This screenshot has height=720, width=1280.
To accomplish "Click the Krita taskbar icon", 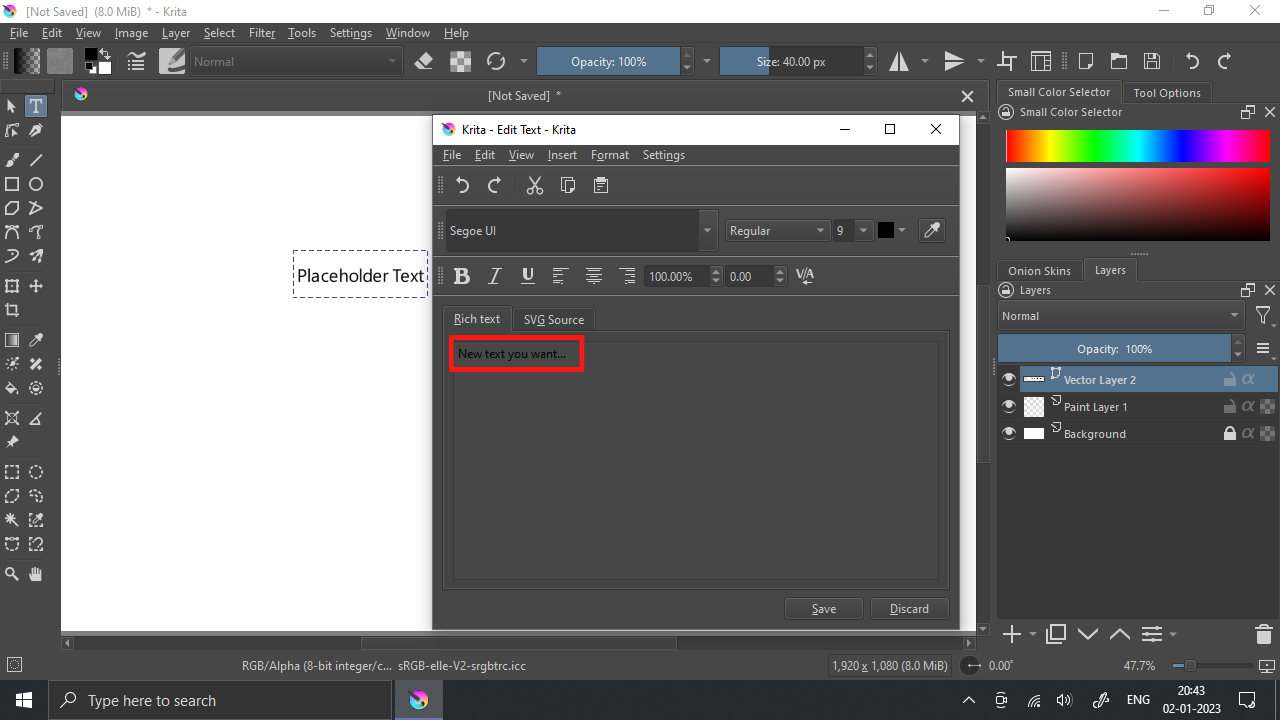I will pos(419,700).
